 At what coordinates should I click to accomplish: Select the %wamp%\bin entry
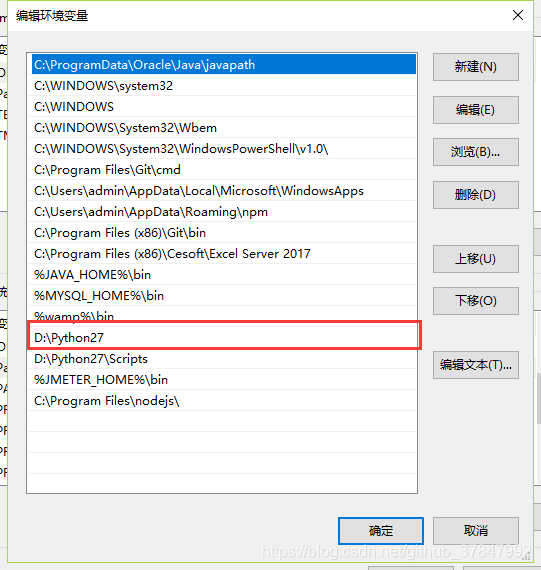[x=222, y=315]
